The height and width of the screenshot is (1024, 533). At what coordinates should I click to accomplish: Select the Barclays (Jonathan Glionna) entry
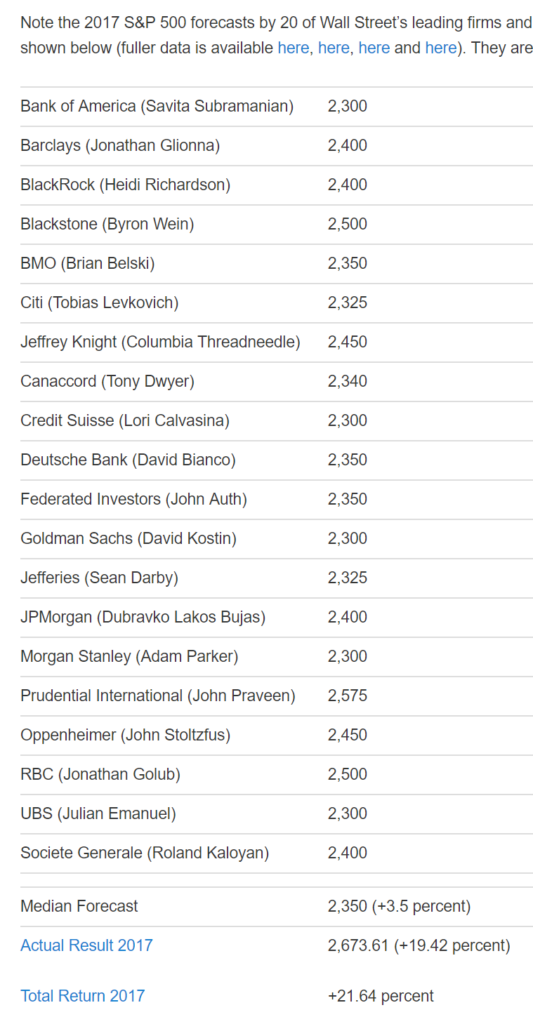[x=120, y=145]
